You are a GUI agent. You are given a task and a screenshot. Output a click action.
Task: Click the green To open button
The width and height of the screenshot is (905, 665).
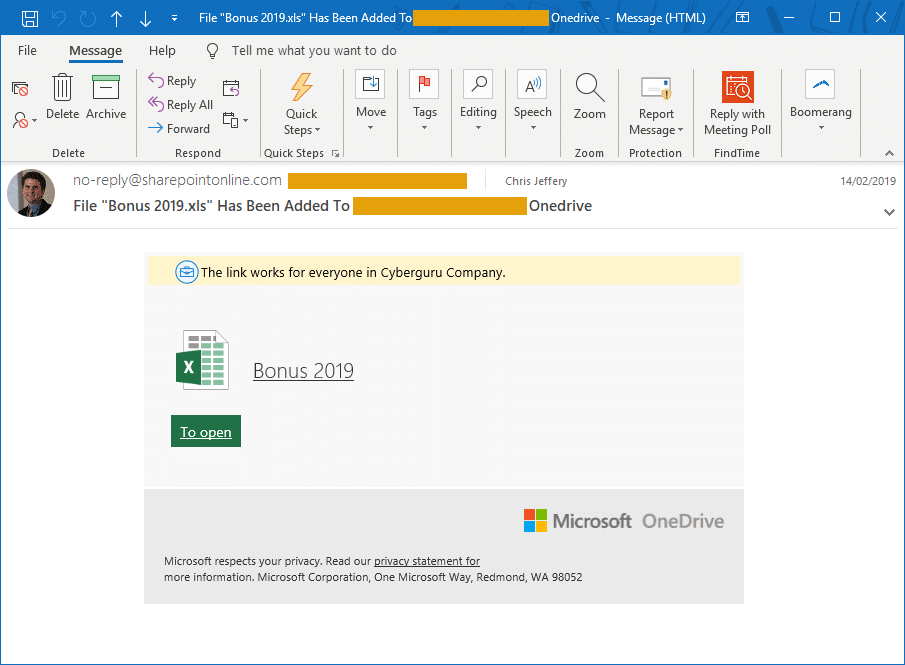click(x=206, y=431)
